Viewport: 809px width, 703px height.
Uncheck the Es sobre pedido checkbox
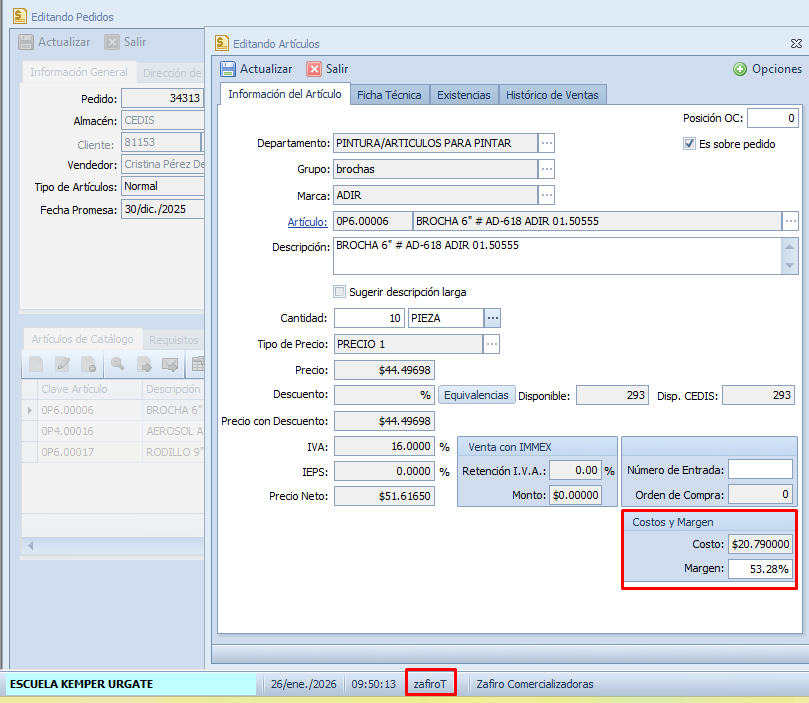(689, 143)
